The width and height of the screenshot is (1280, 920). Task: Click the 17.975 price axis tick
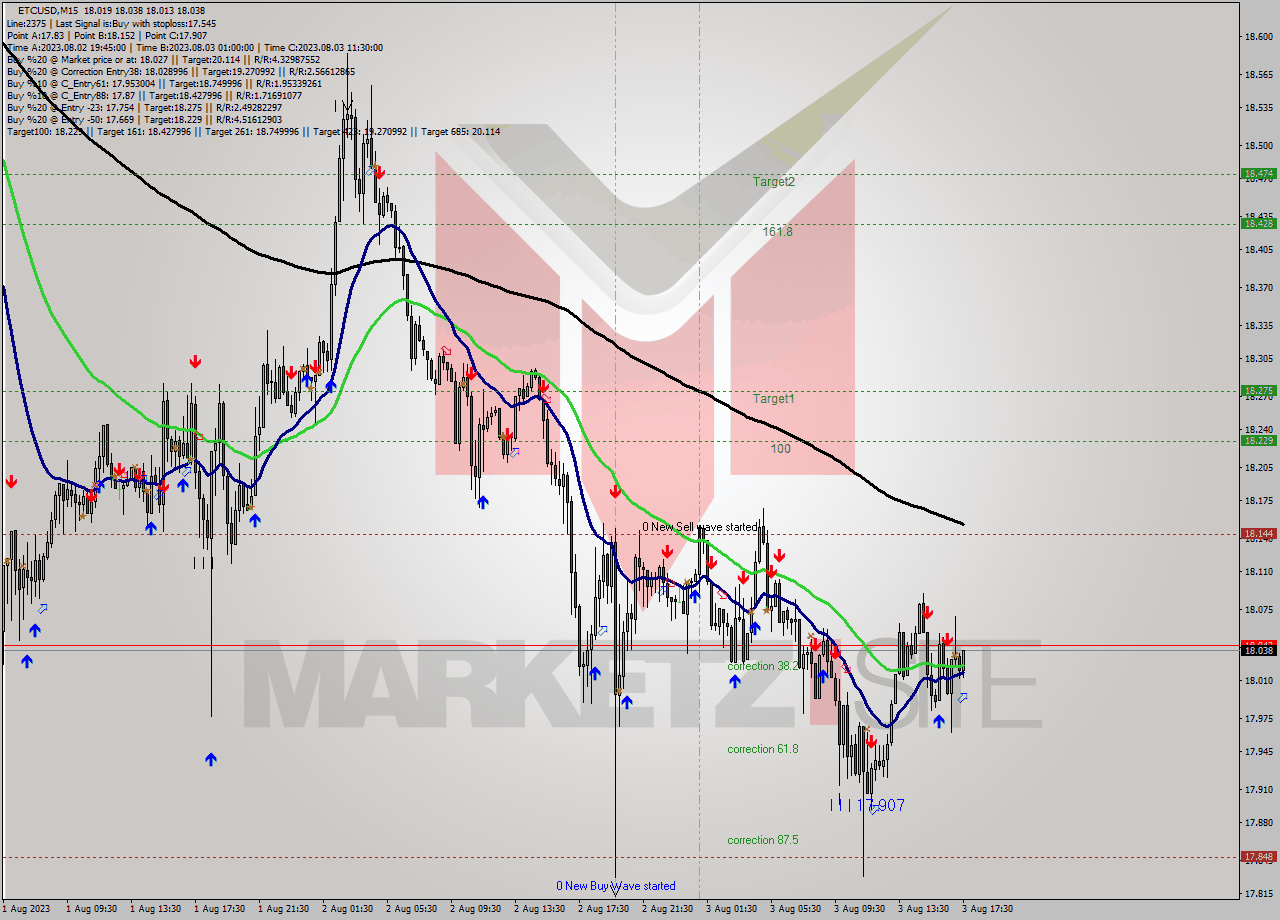coord(1258,719)
